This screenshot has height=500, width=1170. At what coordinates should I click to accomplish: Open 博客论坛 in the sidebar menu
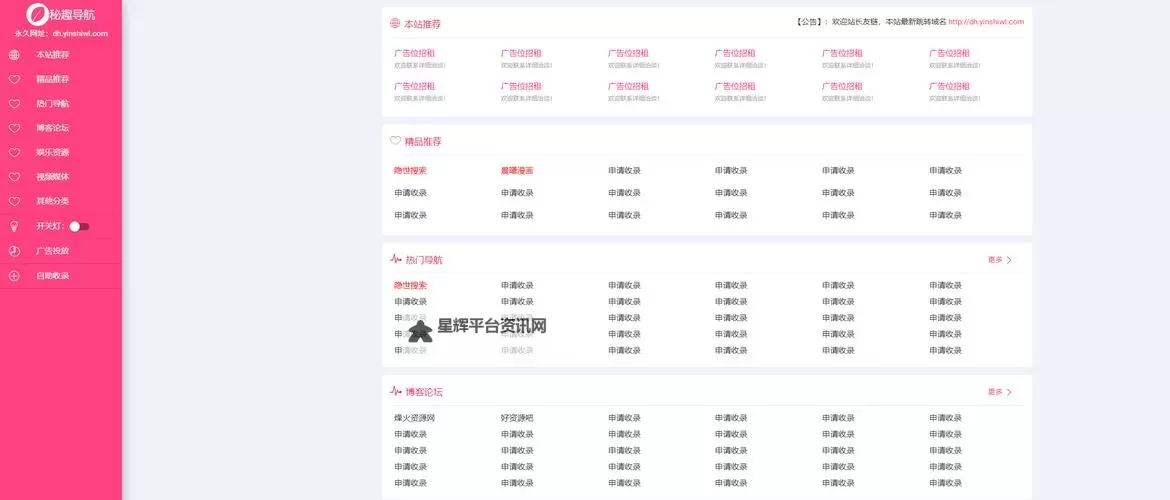52,128
